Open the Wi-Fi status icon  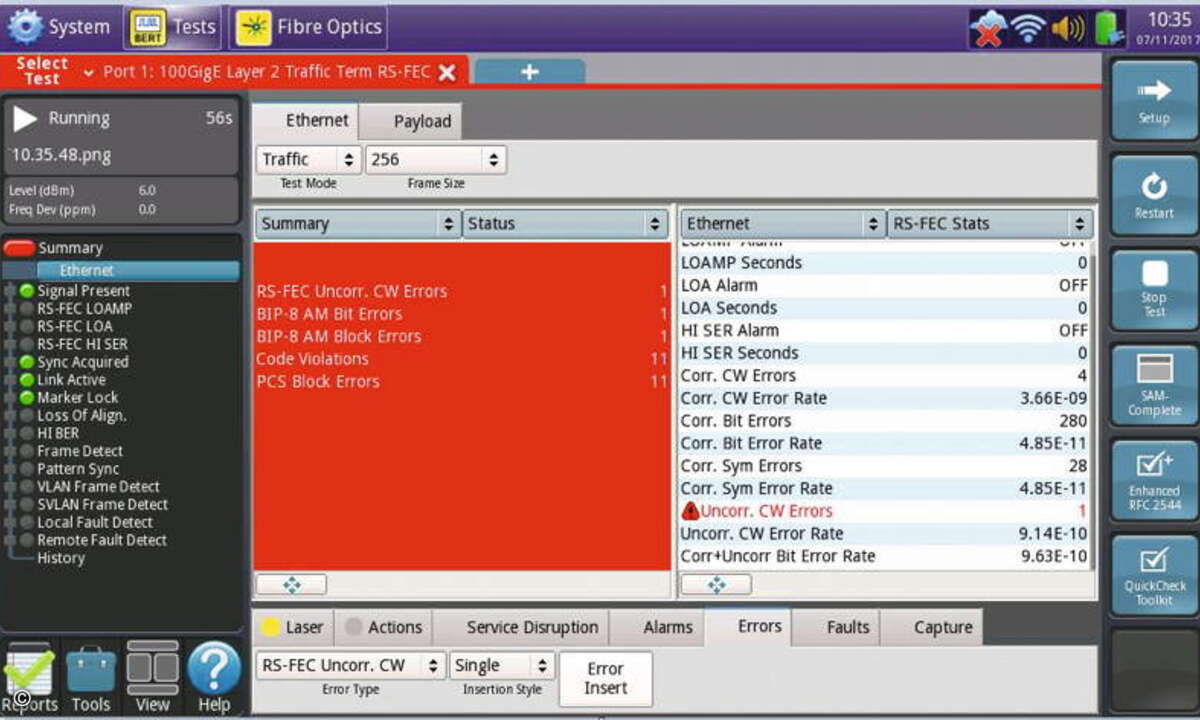[x=1029, y=29]
